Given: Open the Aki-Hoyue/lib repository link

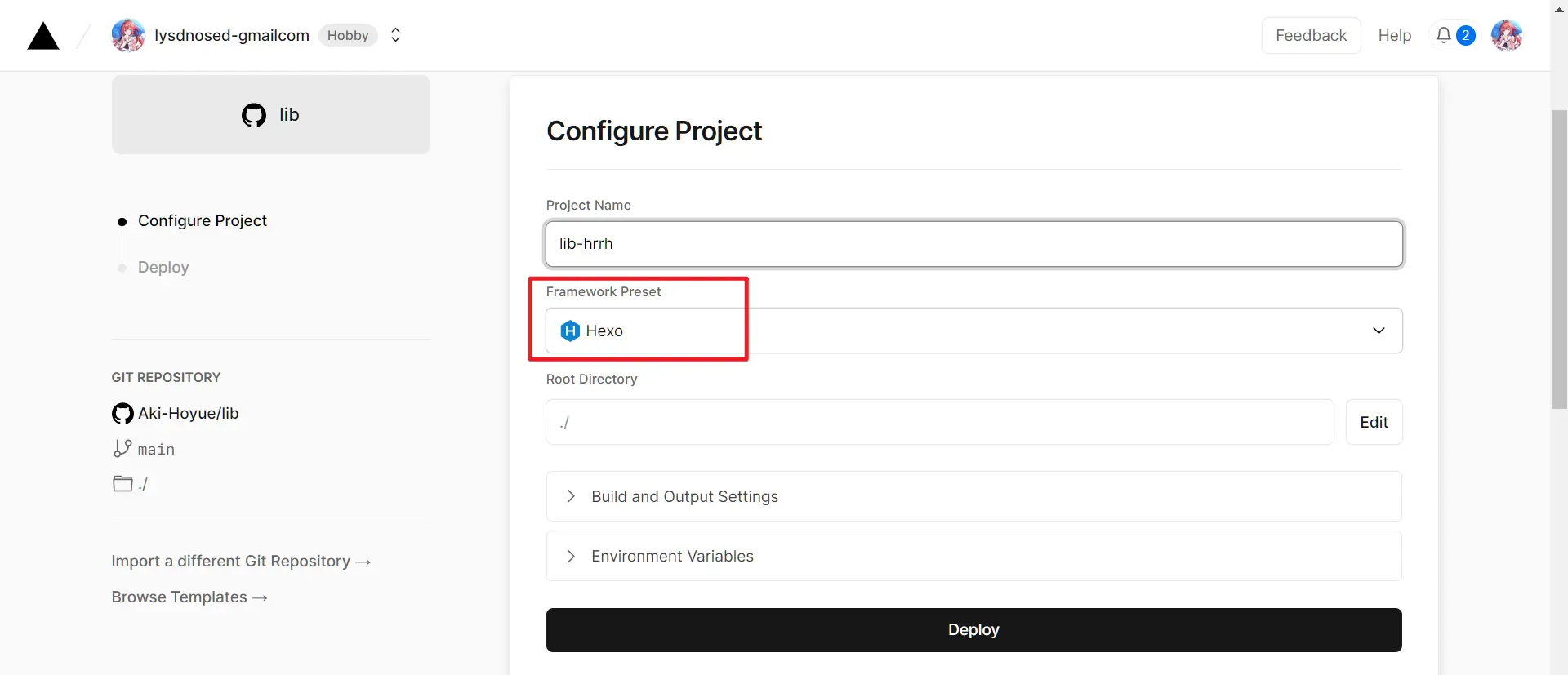Looking at the screenshot, I should tap(189, 413).
